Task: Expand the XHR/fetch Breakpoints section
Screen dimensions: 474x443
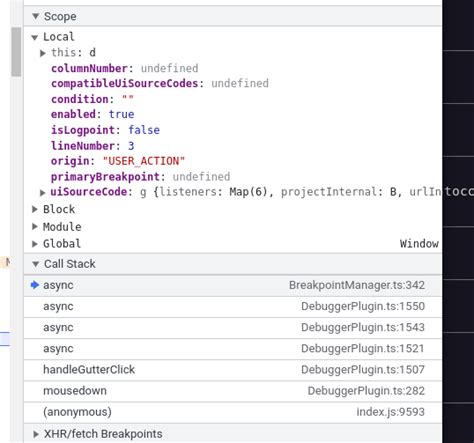Action: pyautogui.click(x=36, y=434)
